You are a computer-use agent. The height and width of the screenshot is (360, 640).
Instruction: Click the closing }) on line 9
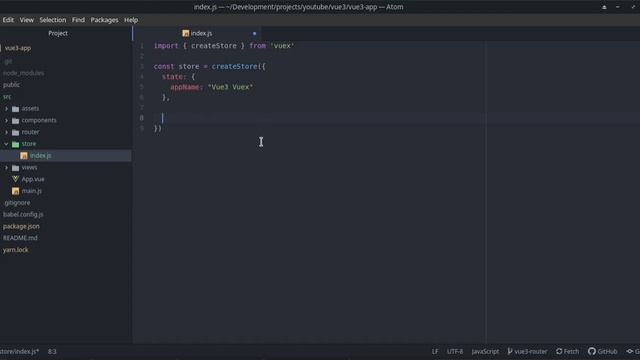pyautogui.click(x=158, y=128)
